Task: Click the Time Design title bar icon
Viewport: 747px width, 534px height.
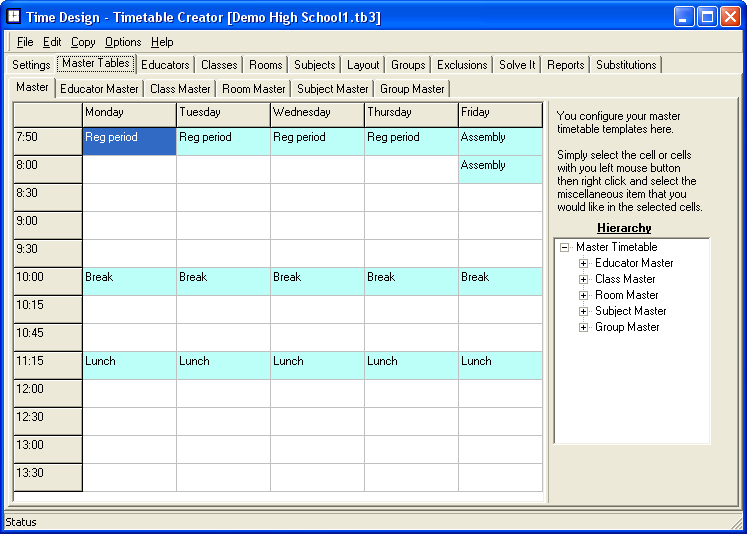Action: (13, 17)
